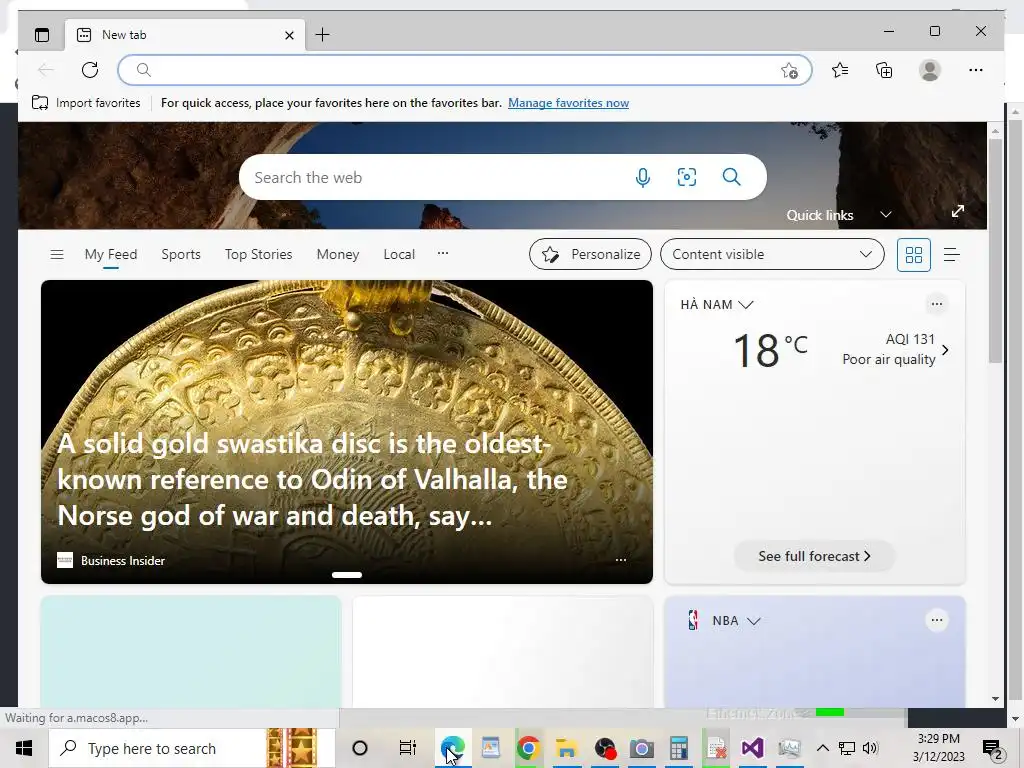1024x768 pixels.
Task: Open the Content visible dropdown
Action: coord(772,254)
